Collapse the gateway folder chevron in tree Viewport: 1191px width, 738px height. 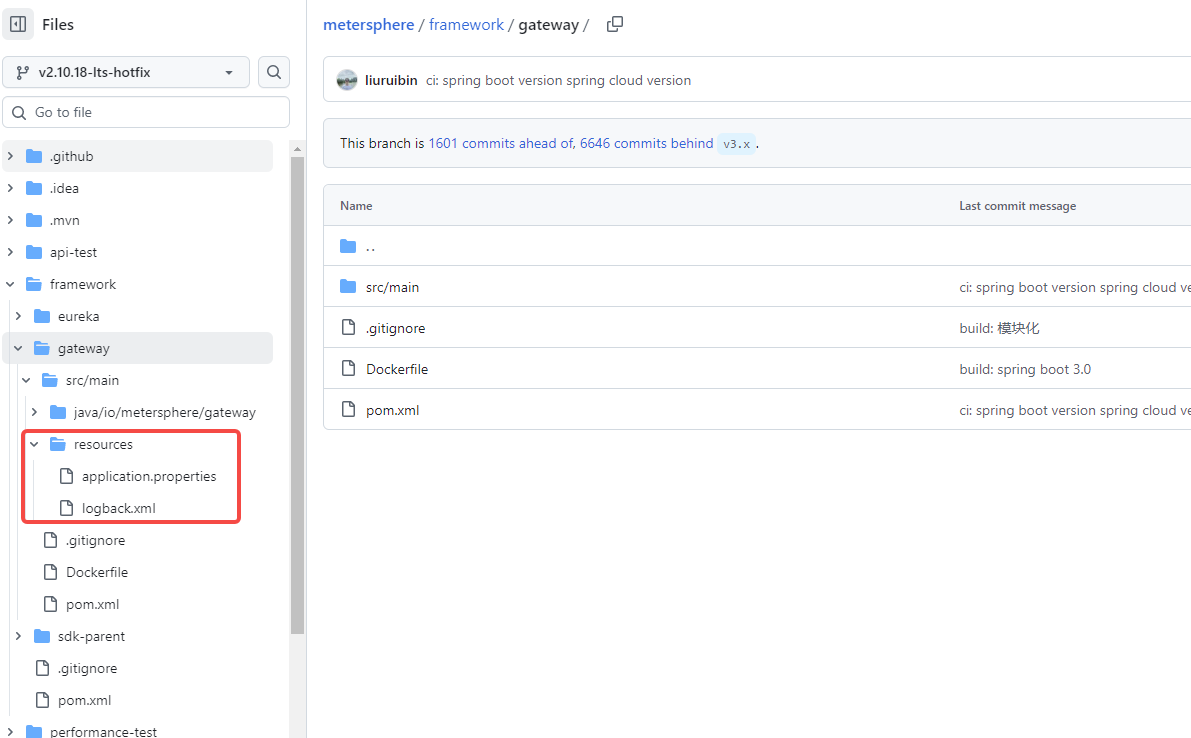click(x=18, y=348)
